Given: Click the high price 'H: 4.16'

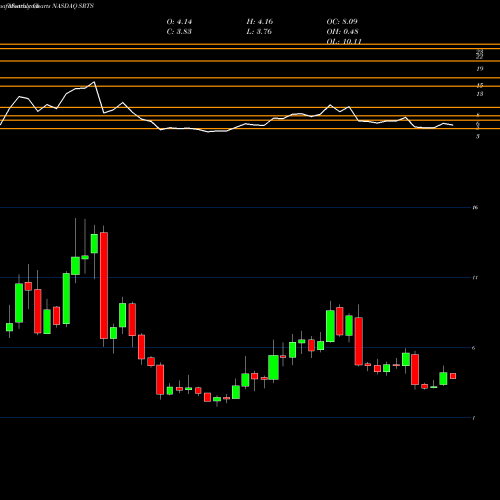Looking at the screenshot, I should 260,22.
